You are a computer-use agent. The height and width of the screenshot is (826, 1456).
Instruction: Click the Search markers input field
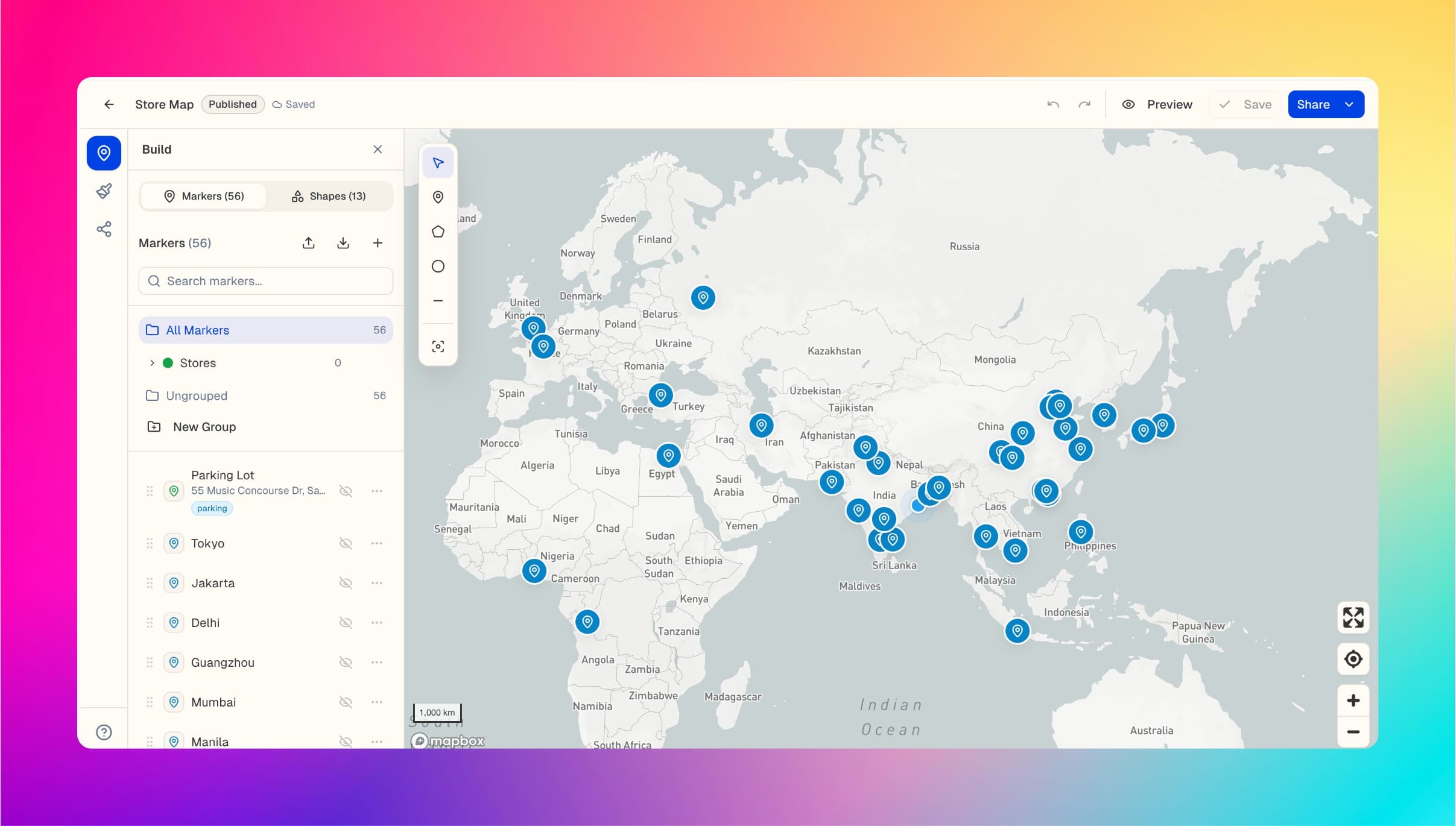click(265, 280)
